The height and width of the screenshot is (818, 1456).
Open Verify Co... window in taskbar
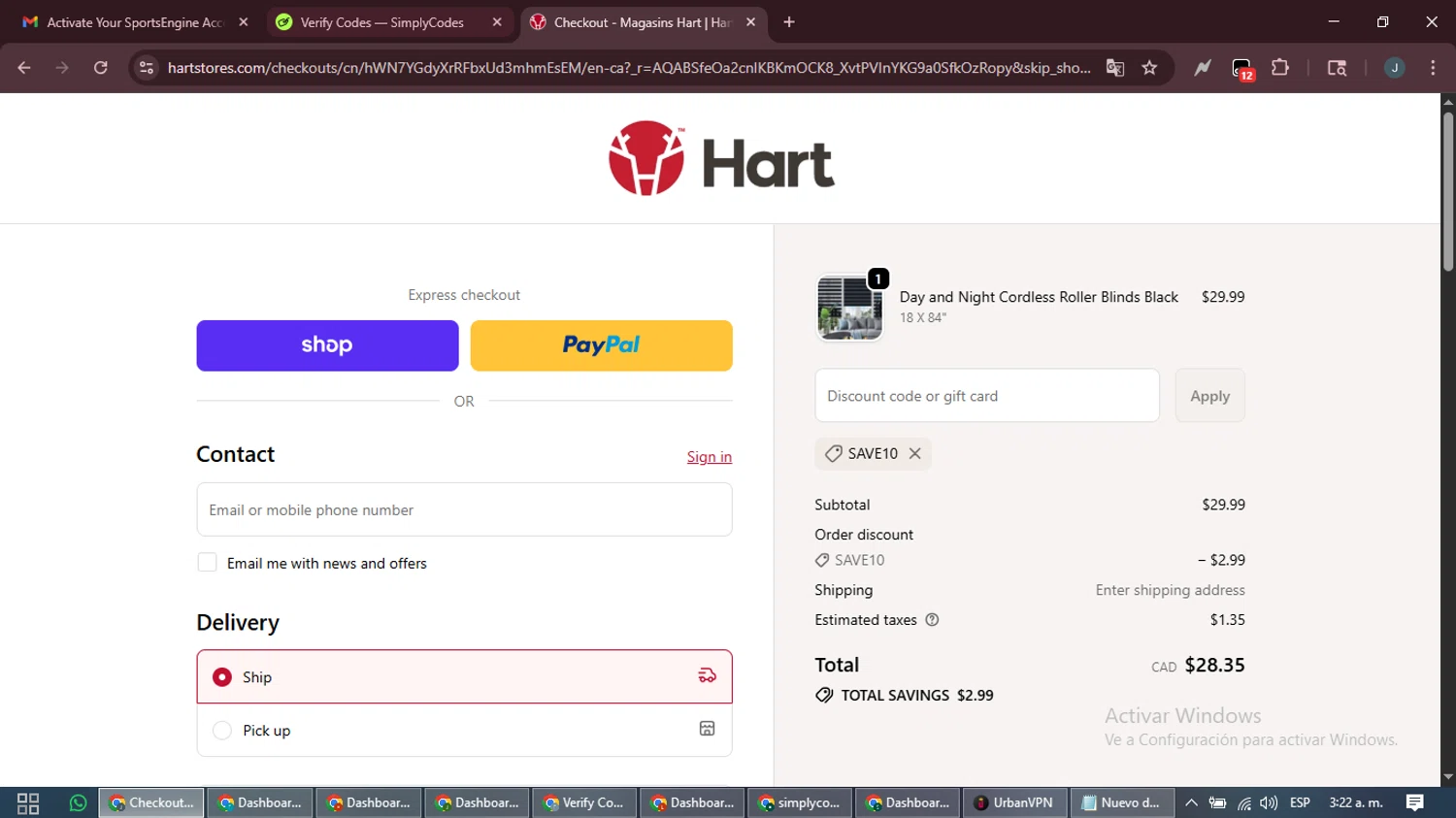(584, 802)
